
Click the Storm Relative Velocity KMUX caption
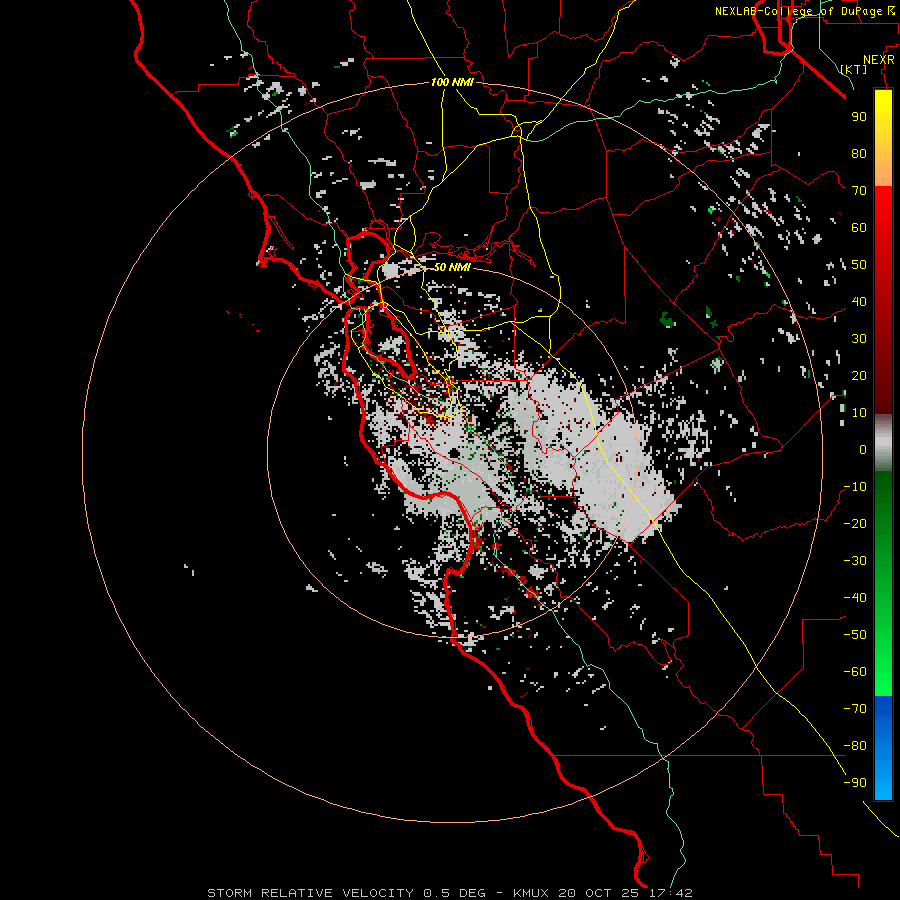(450, 893)
